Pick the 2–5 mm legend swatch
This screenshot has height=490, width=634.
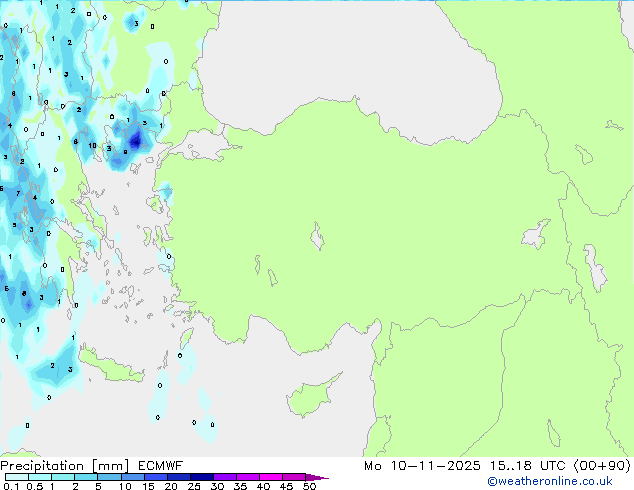click(x=86, y=477)
